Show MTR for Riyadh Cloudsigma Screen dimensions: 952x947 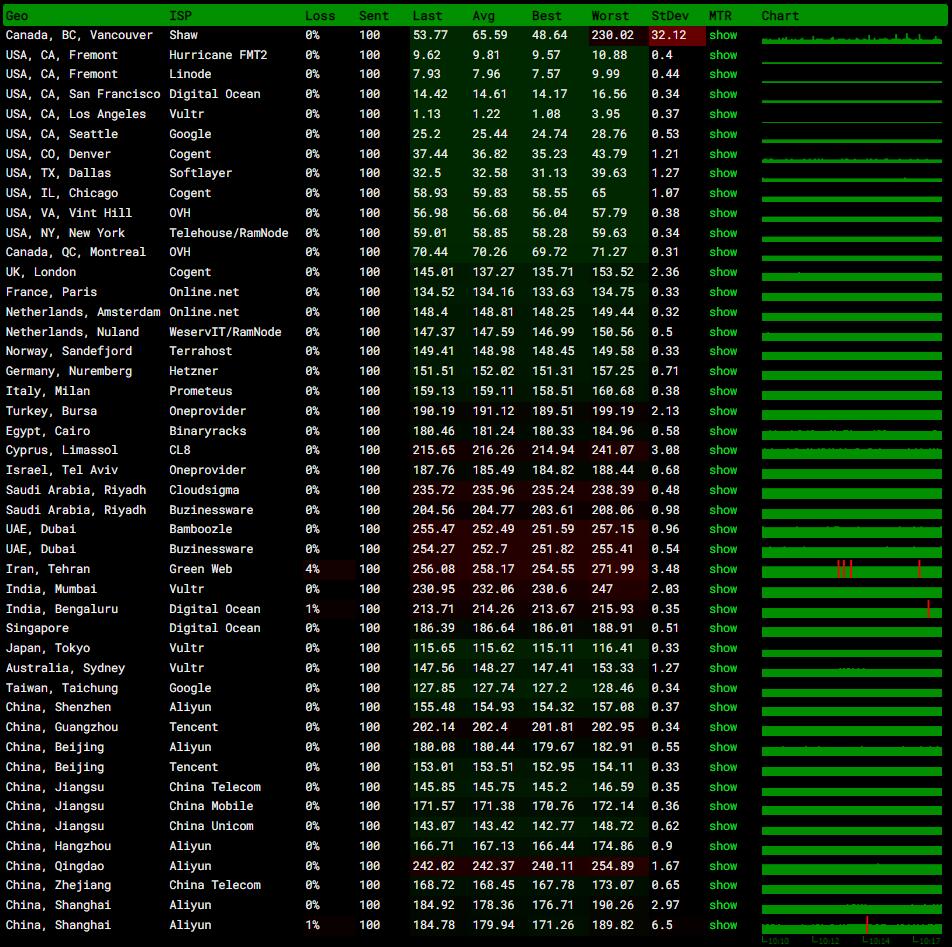(723, 490)
